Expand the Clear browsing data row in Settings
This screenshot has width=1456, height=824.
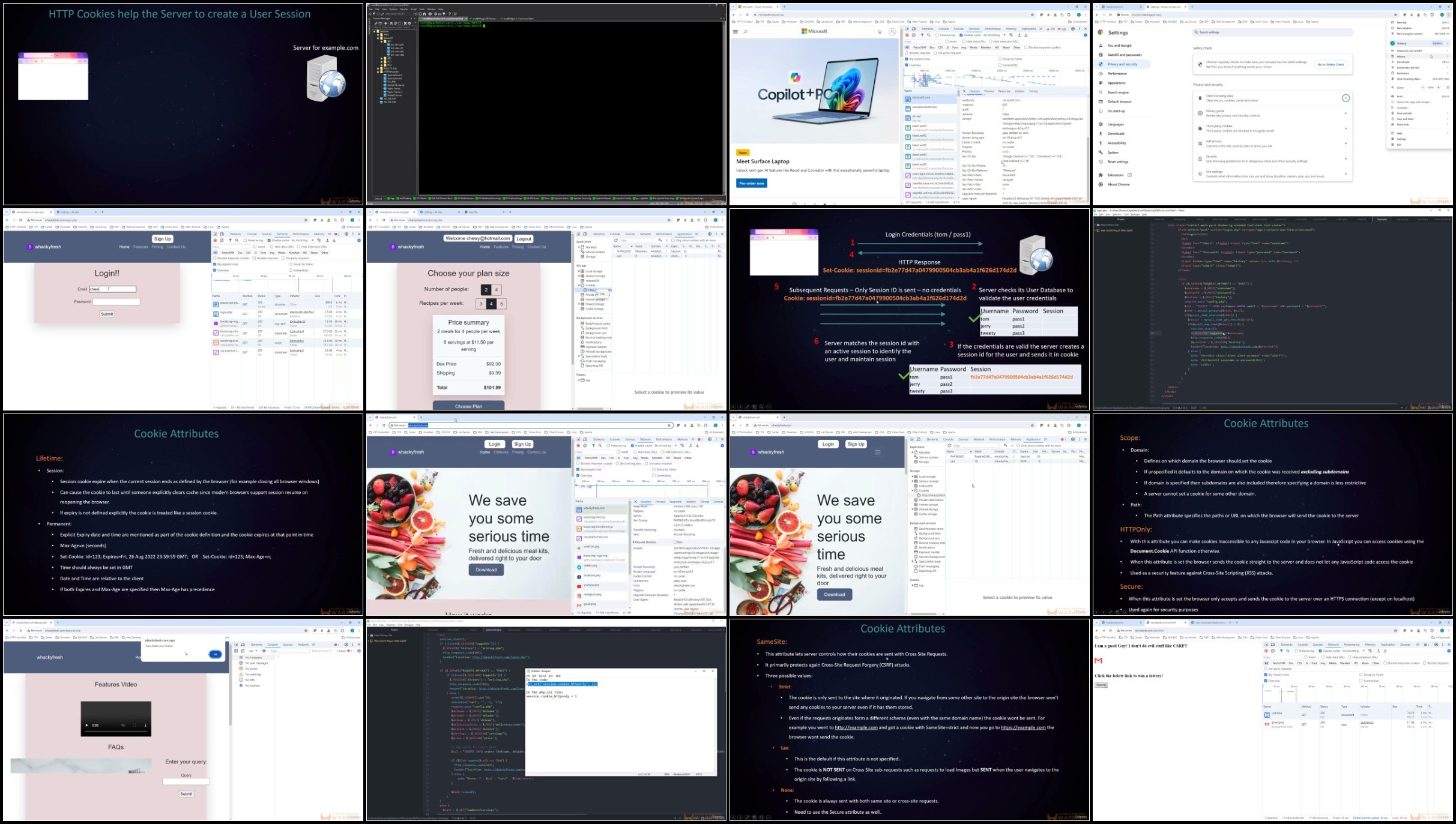tap(1346, 98)
